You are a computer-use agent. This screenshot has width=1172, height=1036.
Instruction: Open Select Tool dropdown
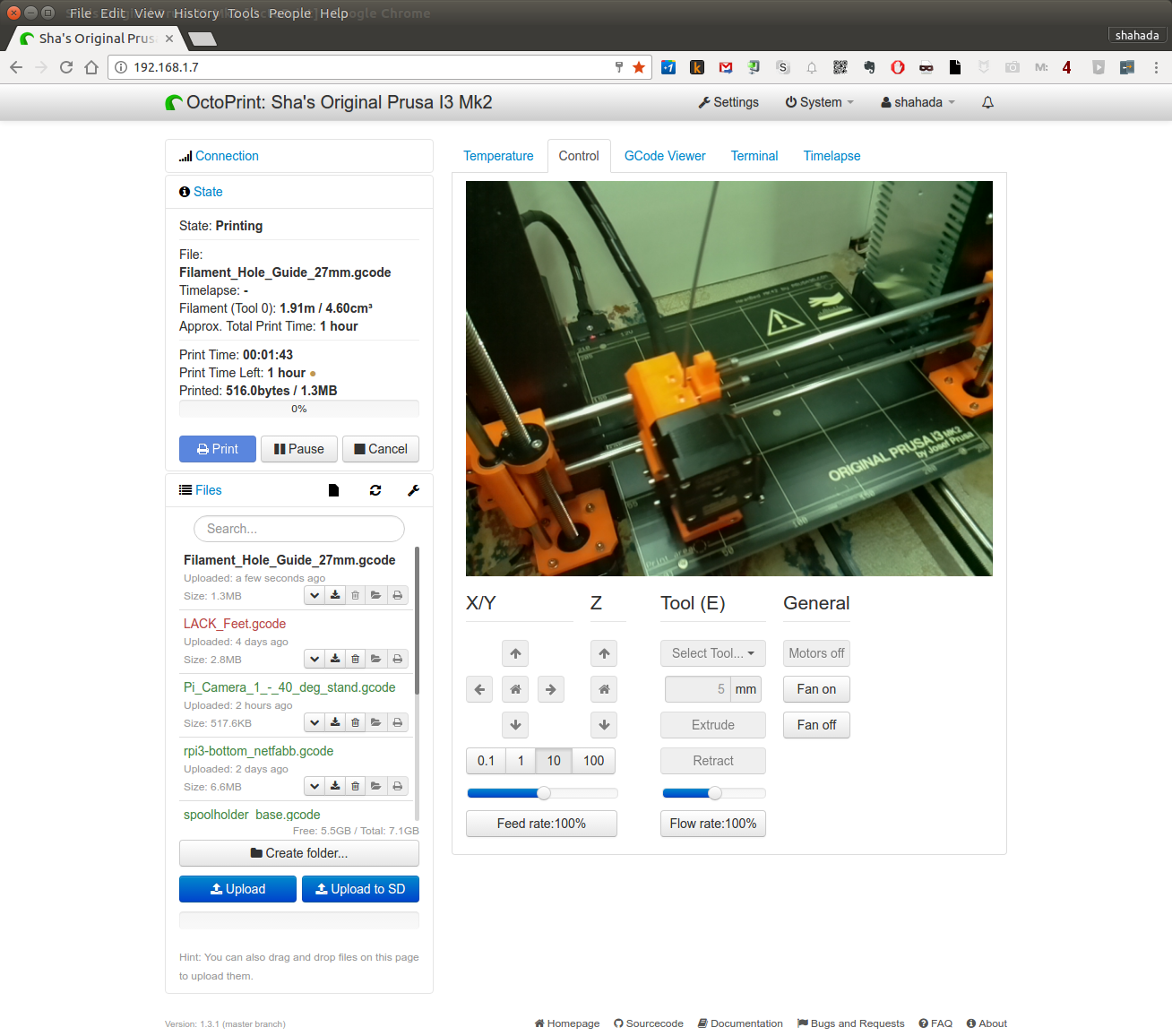click(x=713, y=653)
